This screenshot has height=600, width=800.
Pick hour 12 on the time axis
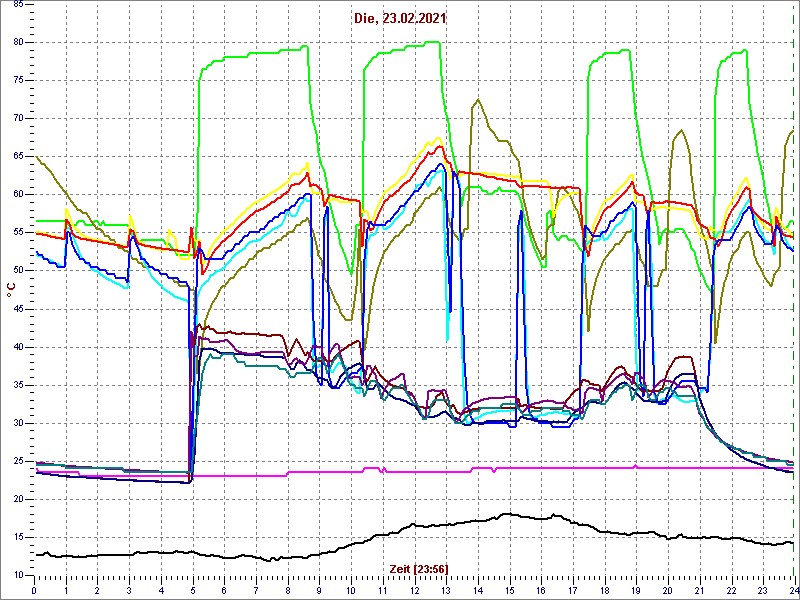[x=414, y=590]
